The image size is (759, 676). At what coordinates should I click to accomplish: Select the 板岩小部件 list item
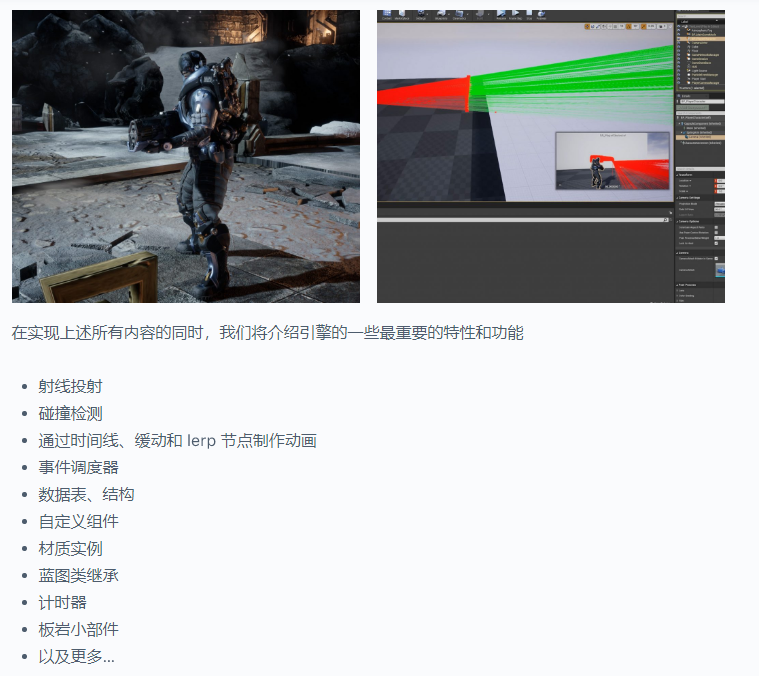[x=78, y=630]
